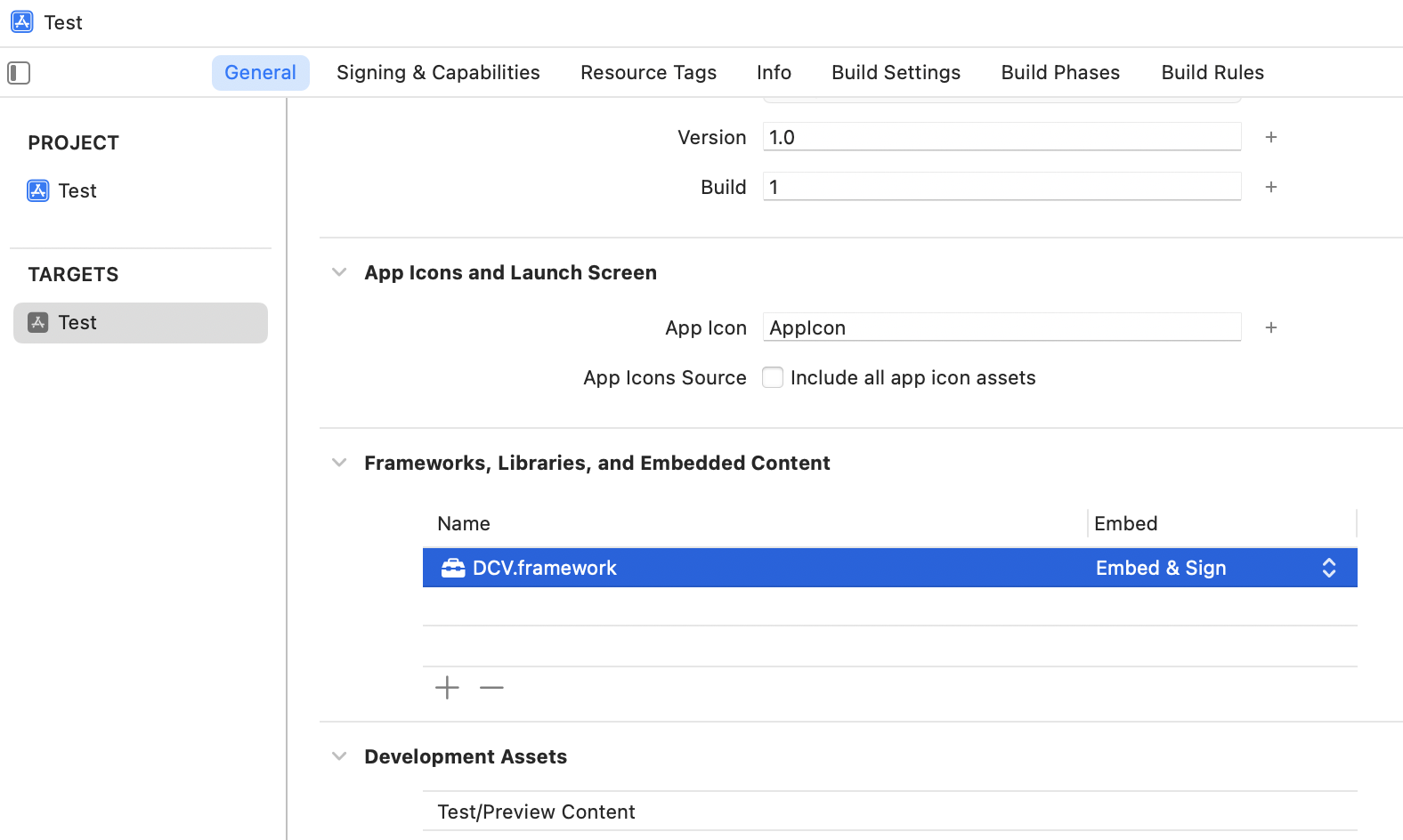Screen dimensions: 1403x840
Task: Click the App Icon text field
Action: (x=1002, y=327)
